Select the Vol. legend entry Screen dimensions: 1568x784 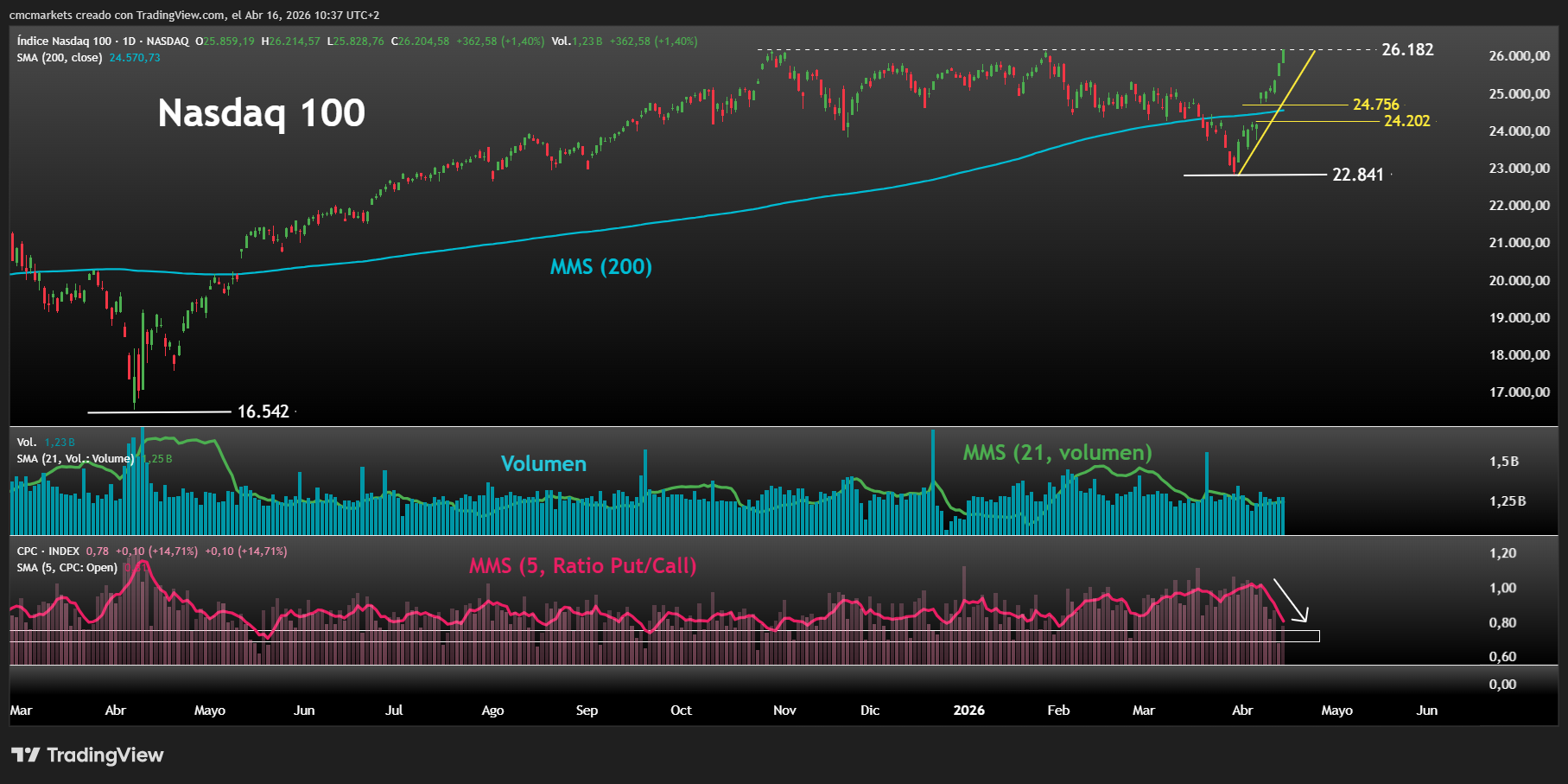29,442
